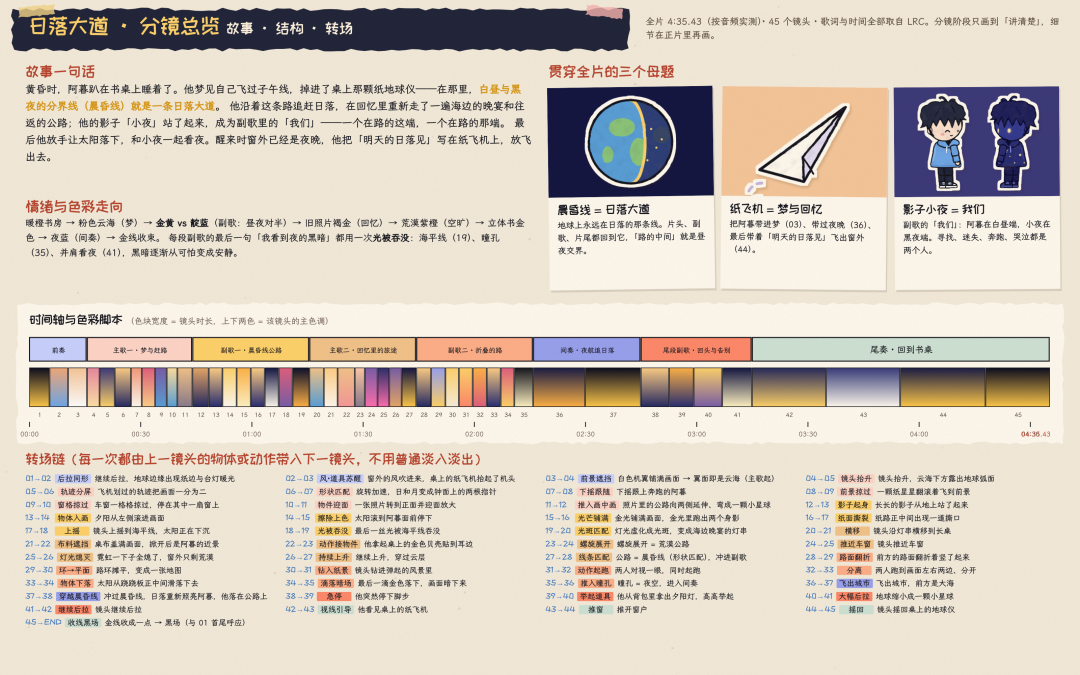Click the 日落大道・分镜总览 title banner

320,28
